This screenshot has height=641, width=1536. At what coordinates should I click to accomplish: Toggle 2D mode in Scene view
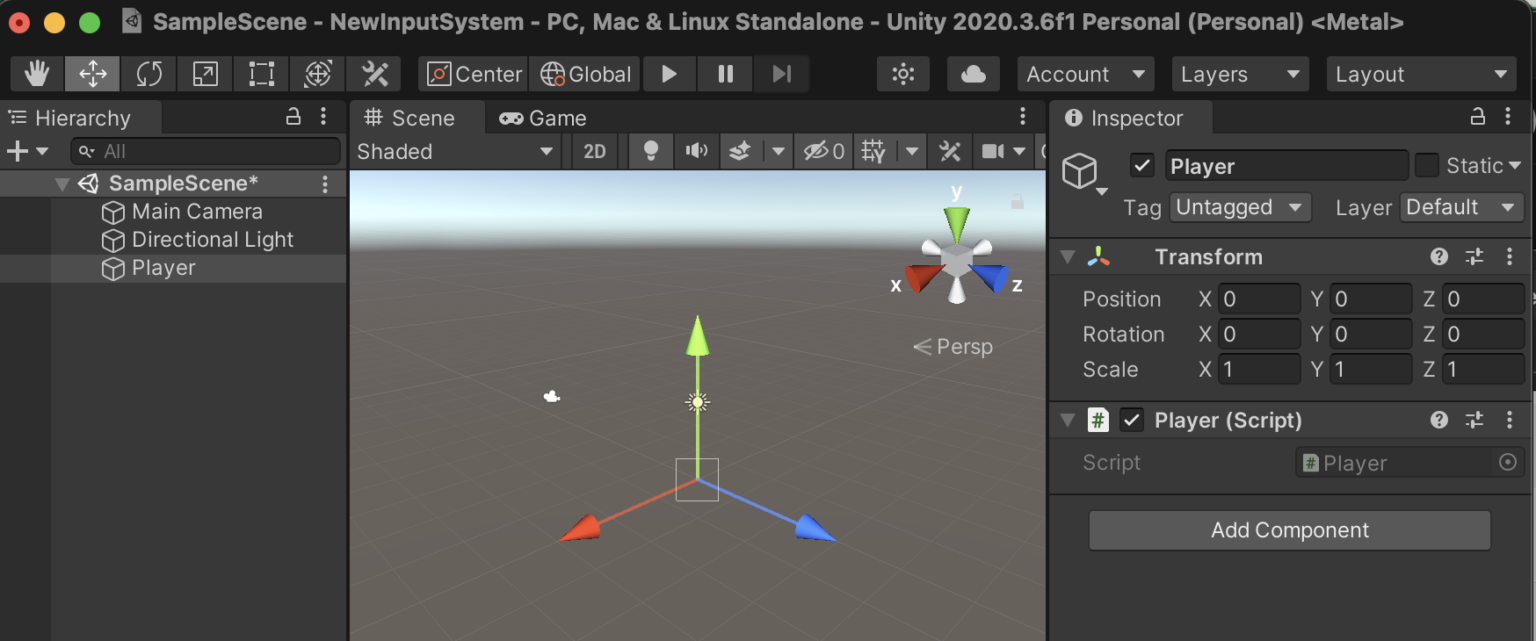tap(595, 150)
